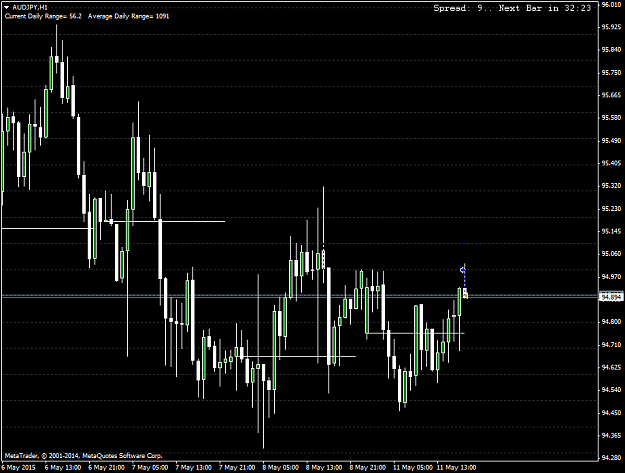Screen dimensions: 625x473
Task: Click the 95.925 price scale label
Action: [611, 27]
